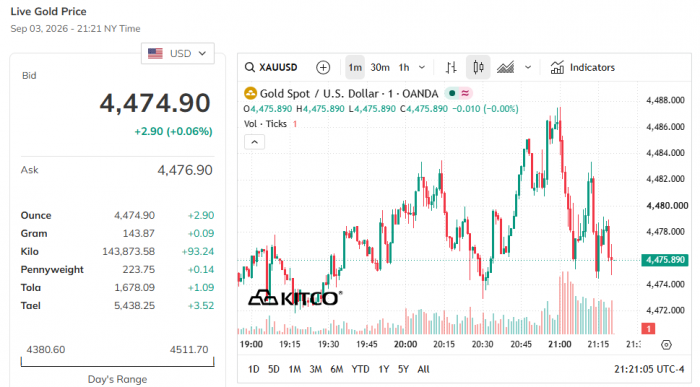Click the day's low 4380.60
Viewport: 700px width, 387px height.
[46, 350]
